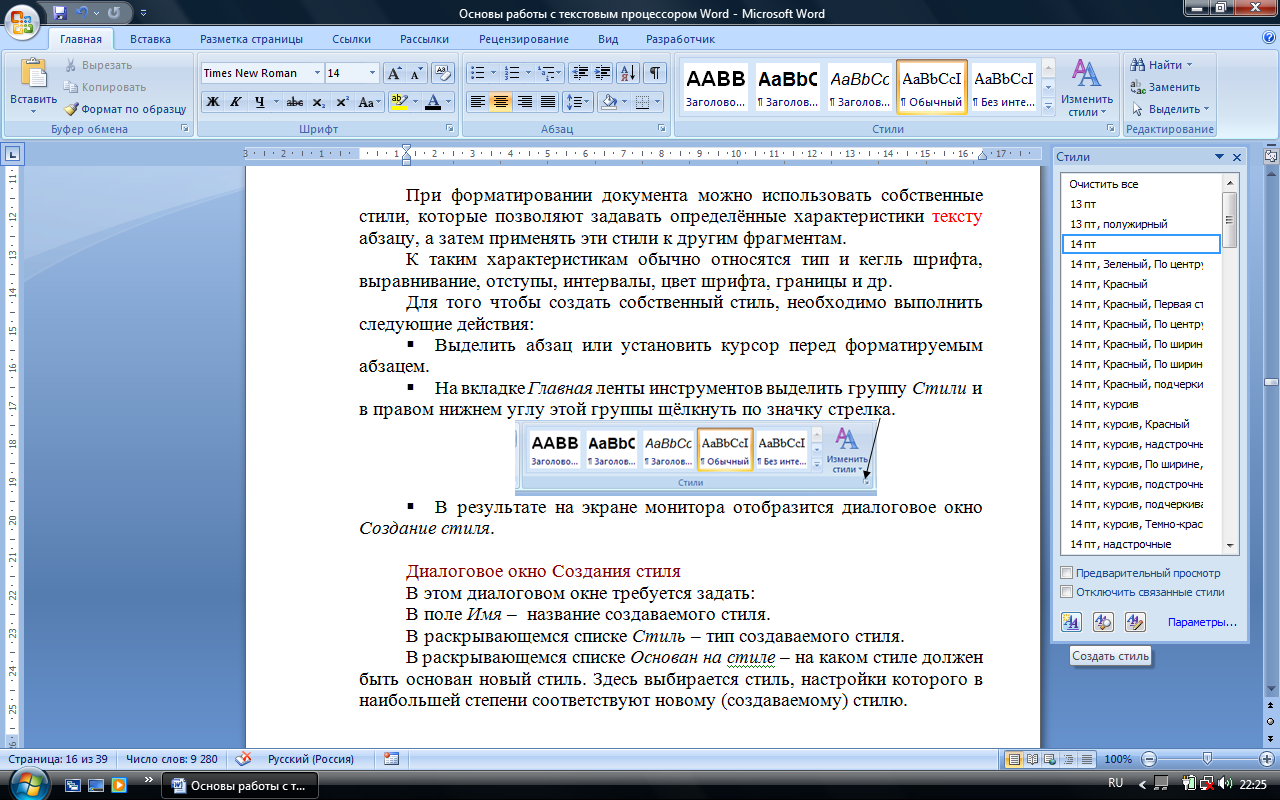Switch to Web Layout view

point(1051,759)
